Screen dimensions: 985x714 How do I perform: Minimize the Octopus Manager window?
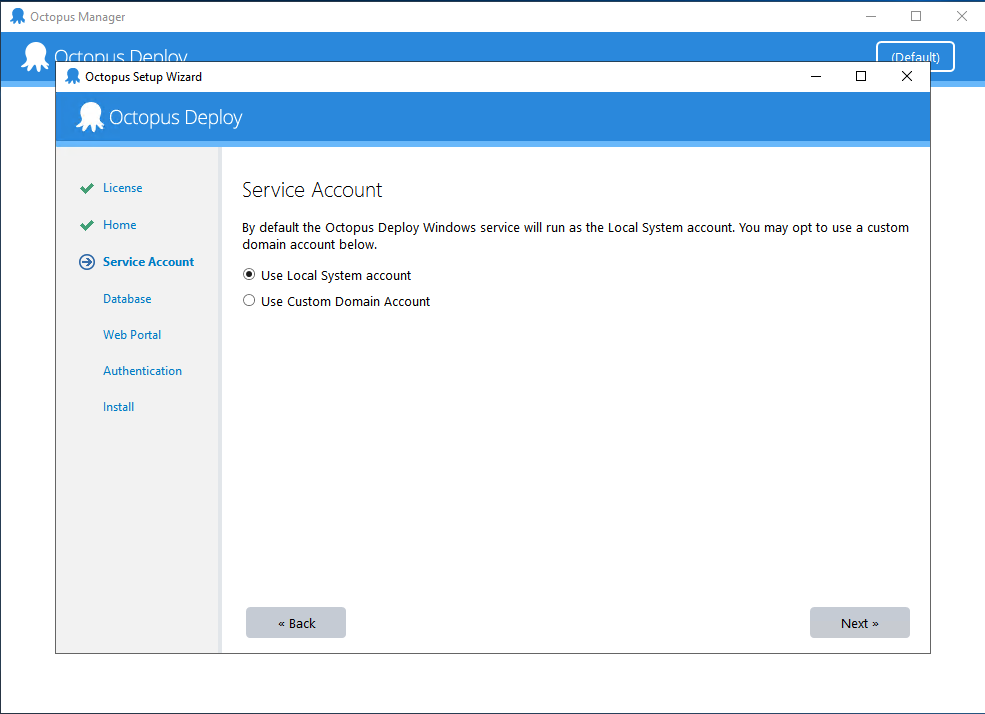(871, 16)
